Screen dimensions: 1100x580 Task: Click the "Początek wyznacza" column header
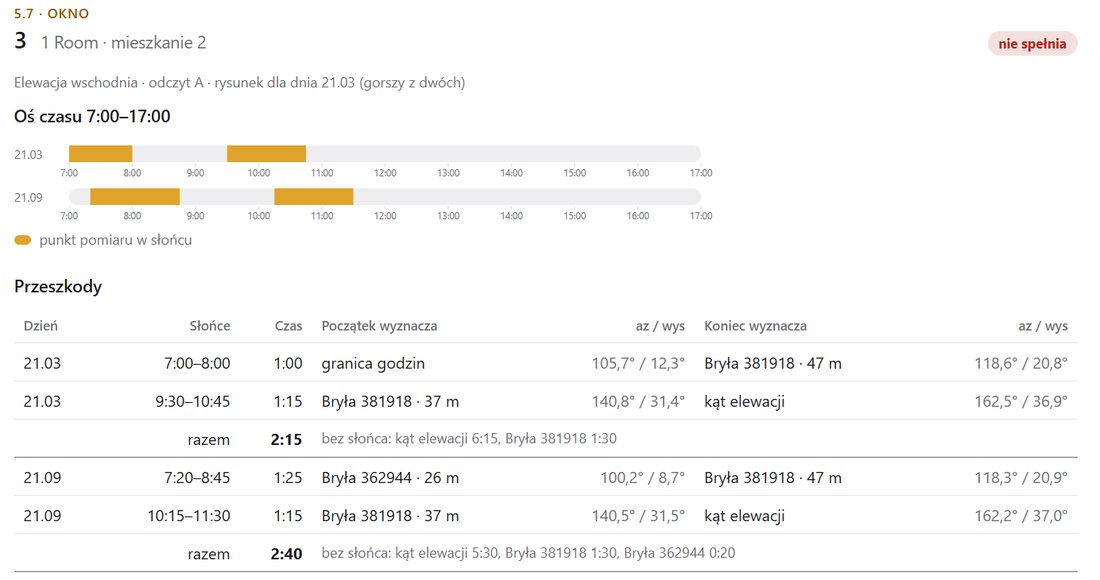(x=380, y=325)
